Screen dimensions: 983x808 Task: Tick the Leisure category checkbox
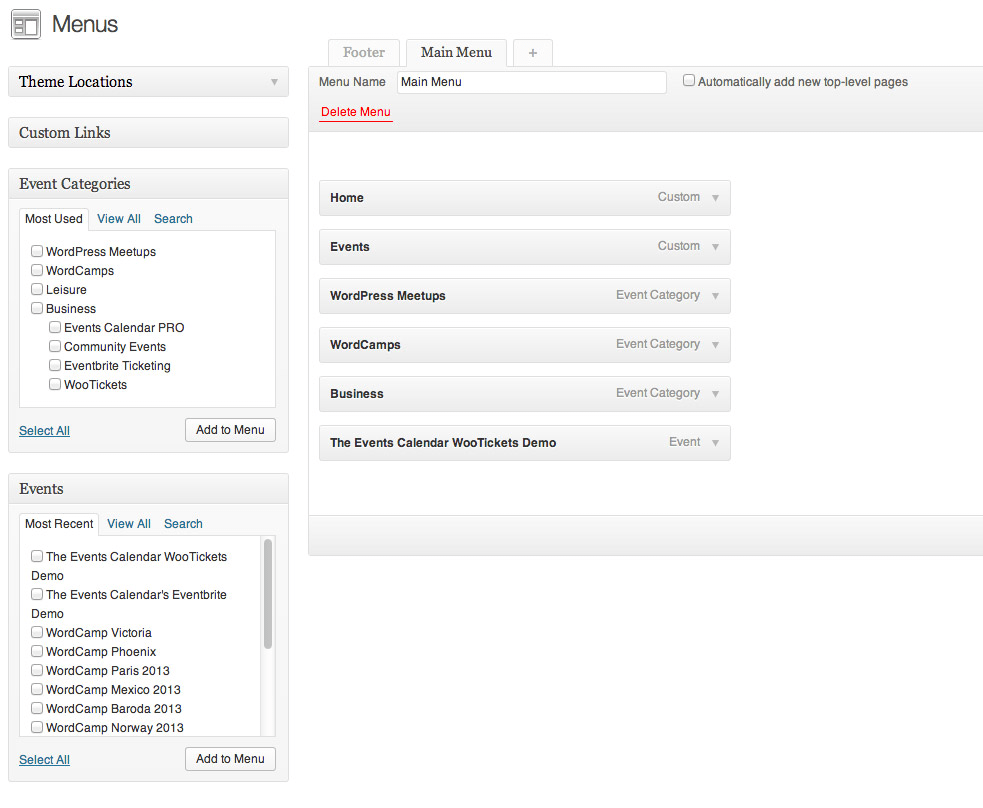pos(37,289)
